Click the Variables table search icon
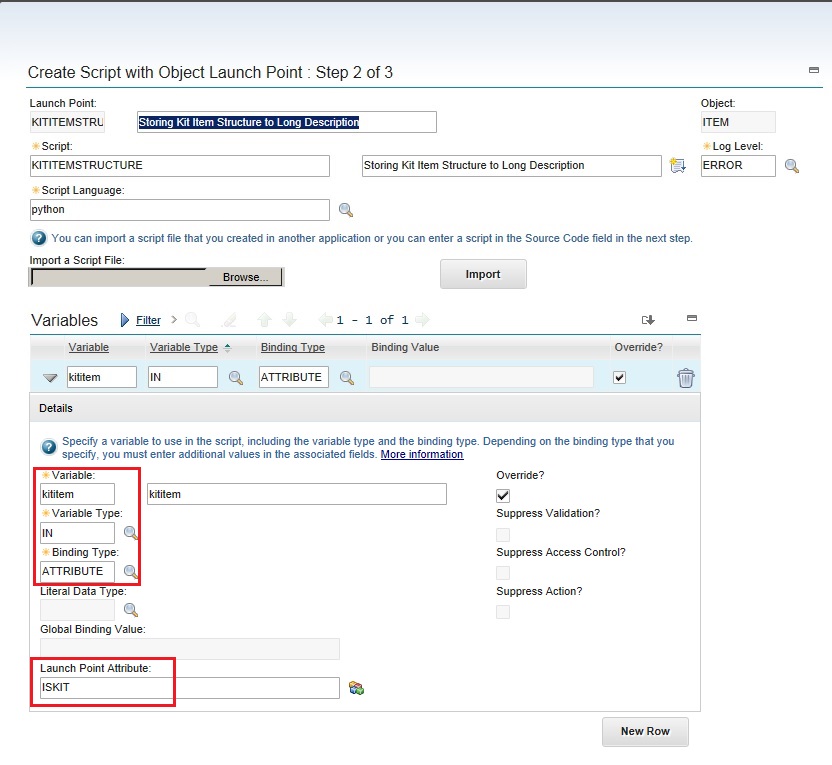The width and height of the screenshot is (832, 765). click(192, 319)
